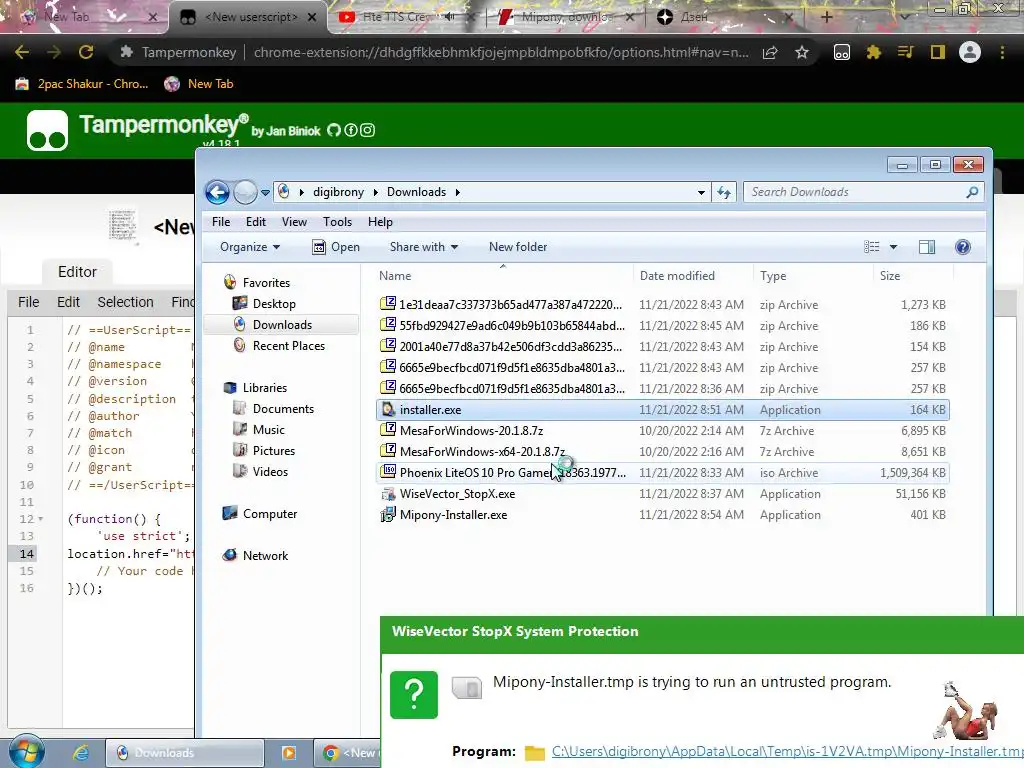1024x768 pixels.
Task: Click New folder button
Action: [518, 247]
